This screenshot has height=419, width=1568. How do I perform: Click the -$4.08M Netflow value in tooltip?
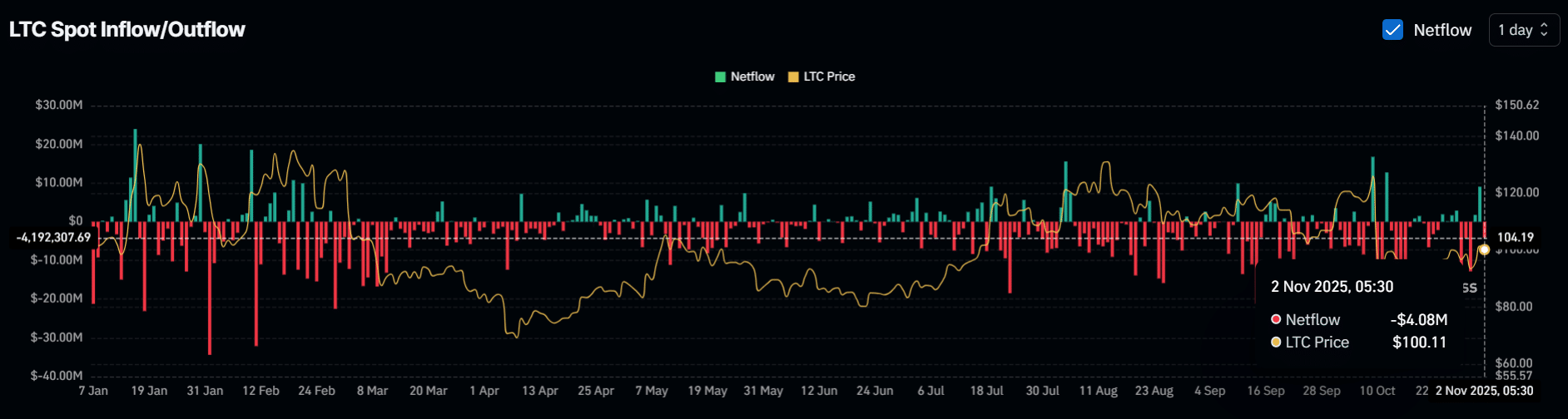tap(1418, 319)
